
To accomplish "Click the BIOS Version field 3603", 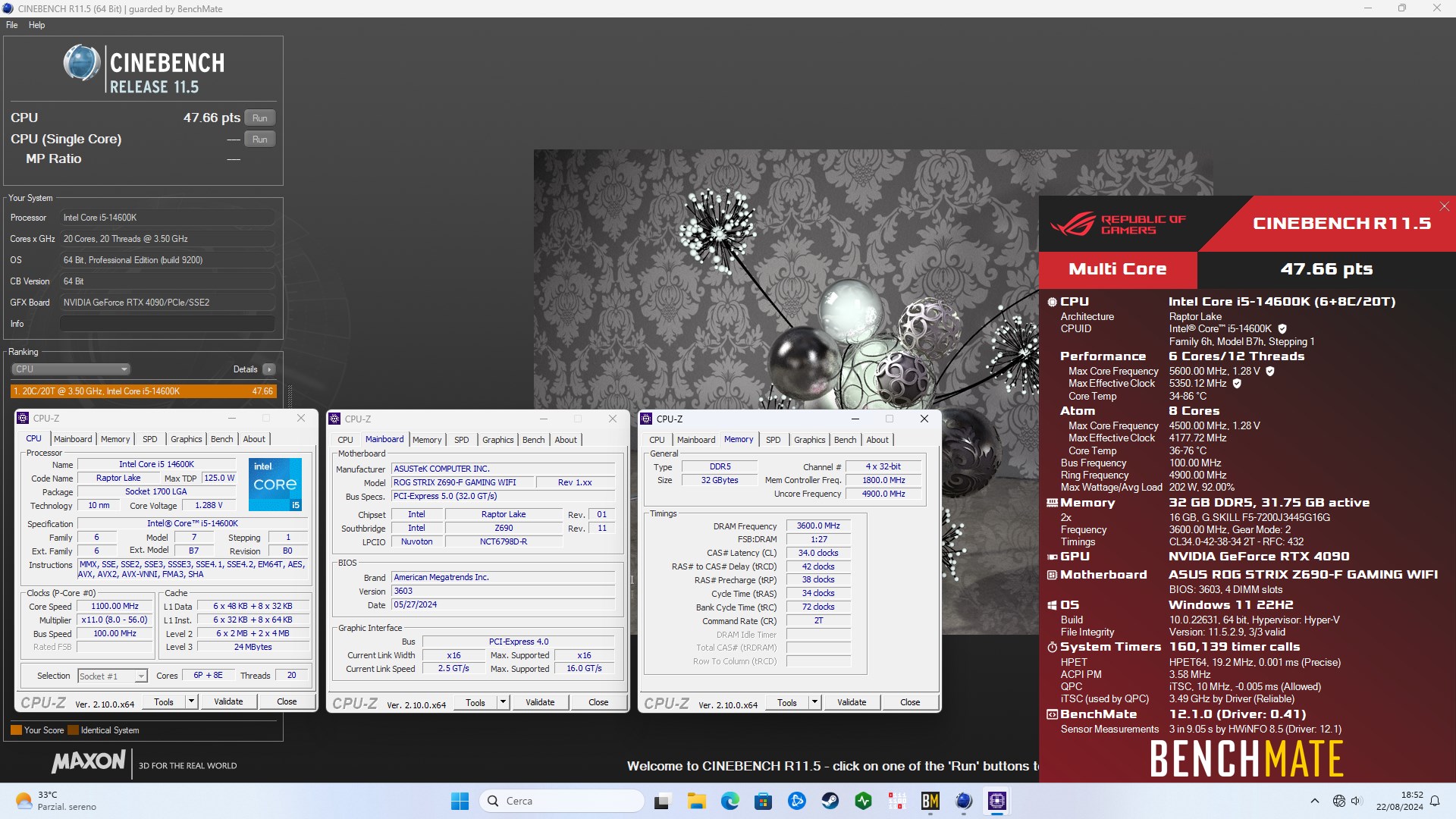I will (504, 591).
